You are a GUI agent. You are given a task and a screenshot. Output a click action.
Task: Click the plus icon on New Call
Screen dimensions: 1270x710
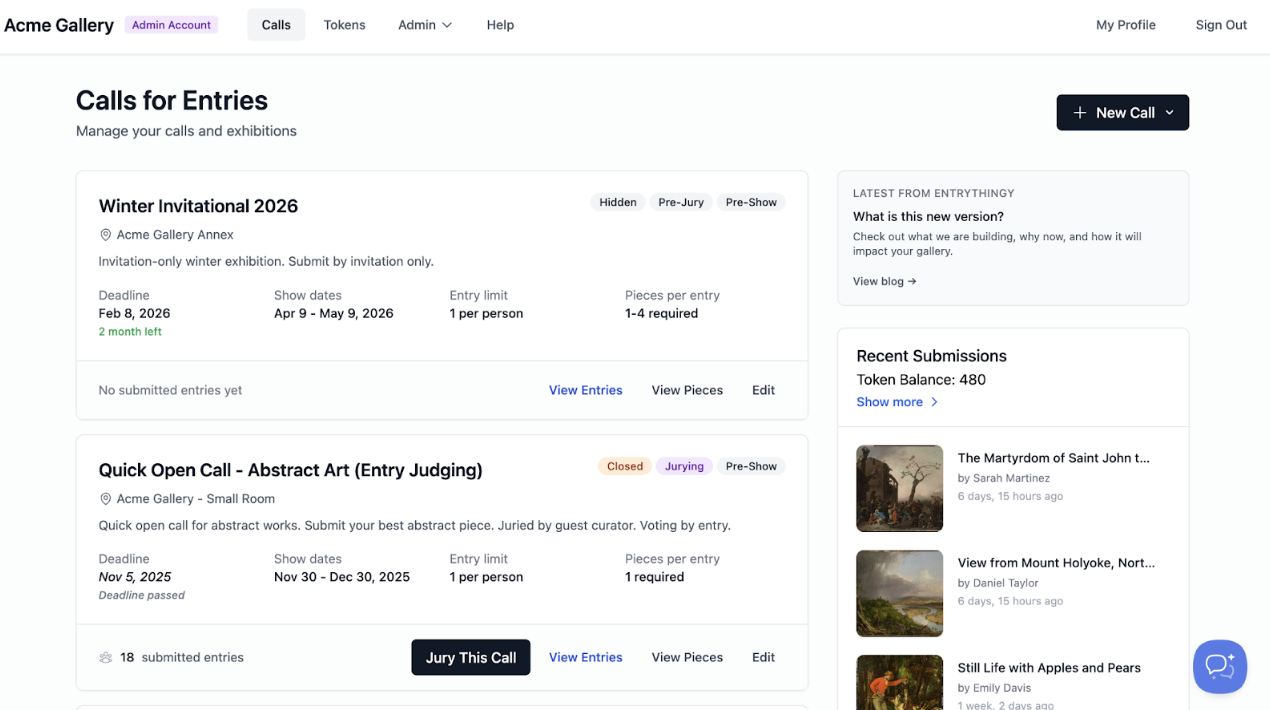point(1080,113)
